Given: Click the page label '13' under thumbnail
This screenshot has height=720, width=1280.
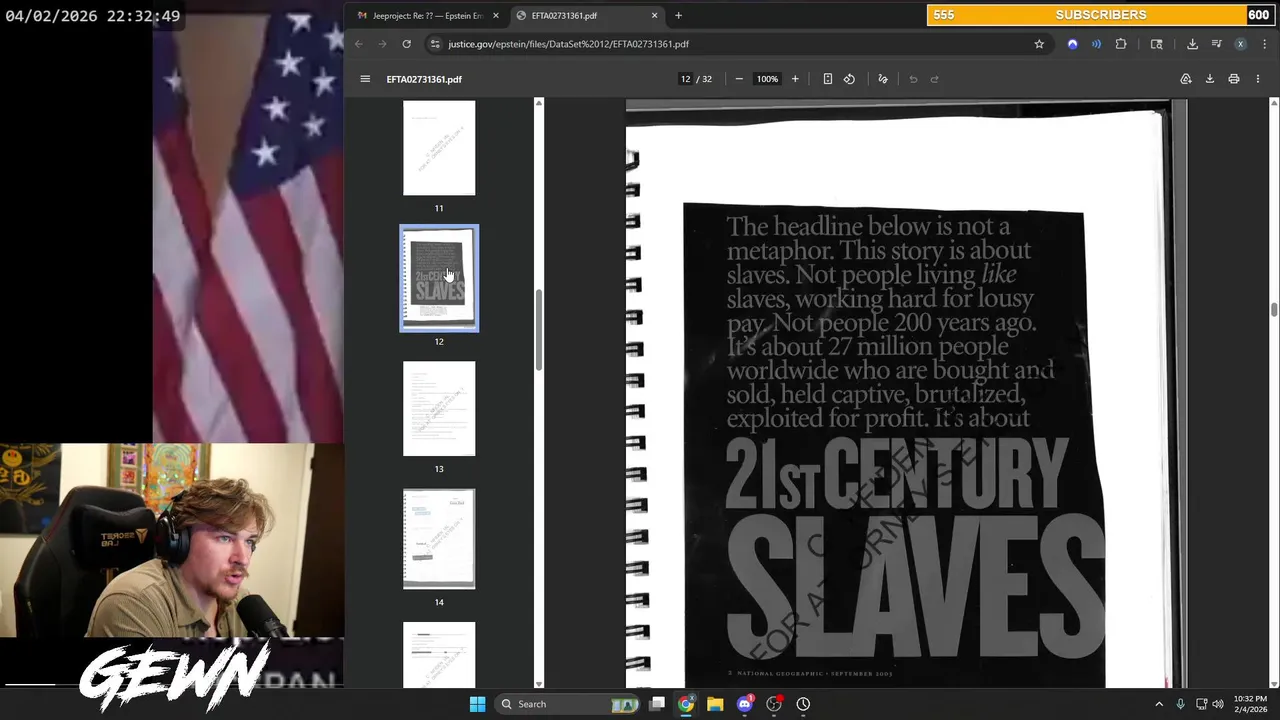Looking at the screenshot, I should tap(439, 469).
